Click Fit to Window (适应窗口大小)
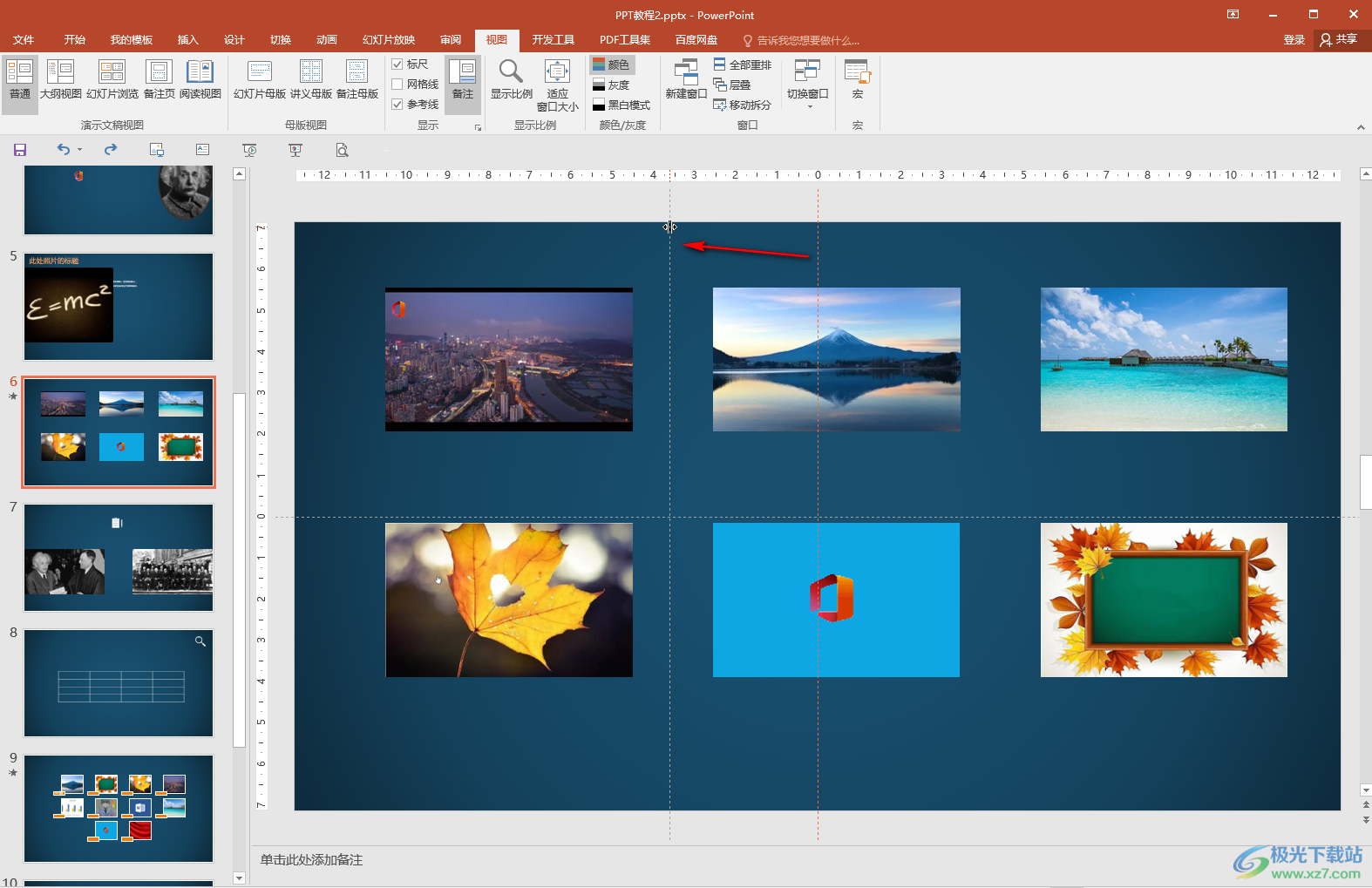Image resolution: width=1372 pixels, height=888 pixels. (x=558, y=85)
